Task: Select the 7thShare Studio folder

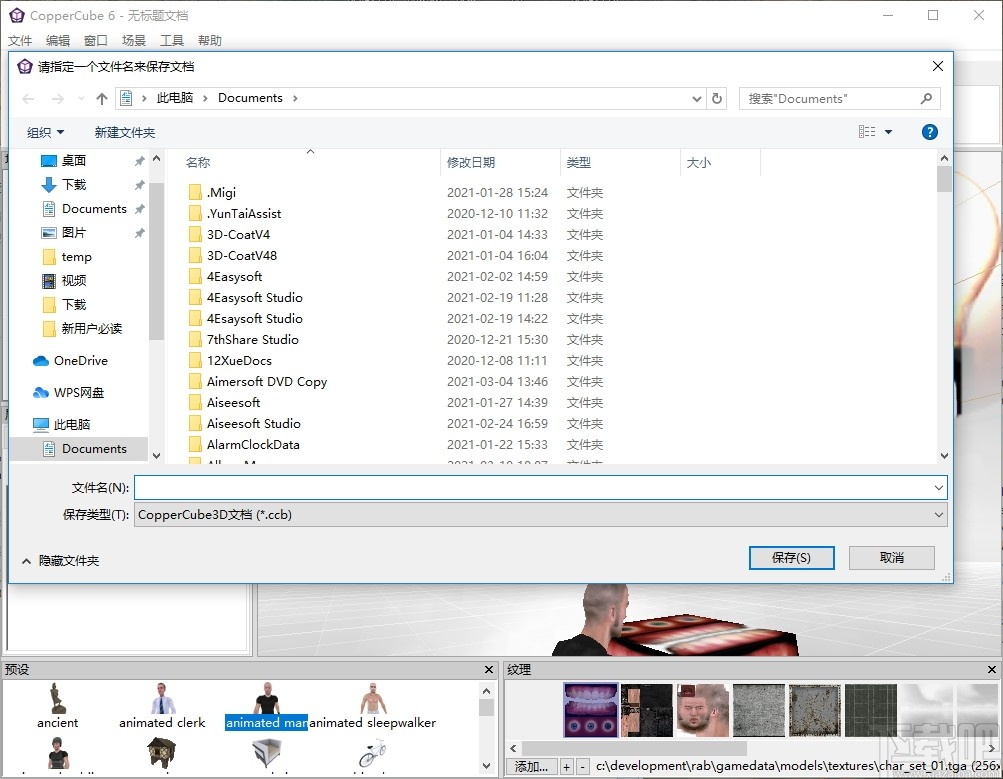Action: (253, 340)
